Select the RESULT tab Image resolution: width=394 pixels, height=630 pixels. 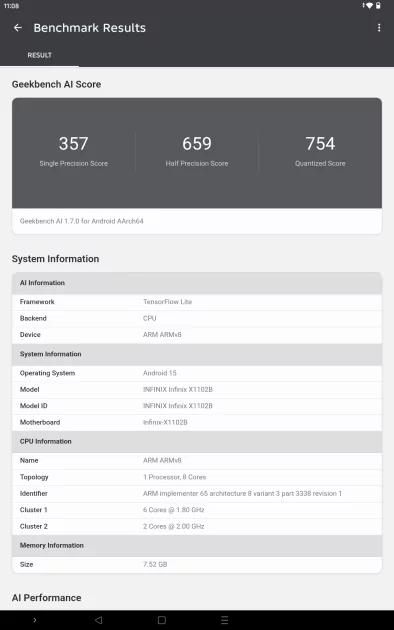[x=39, y=55]
